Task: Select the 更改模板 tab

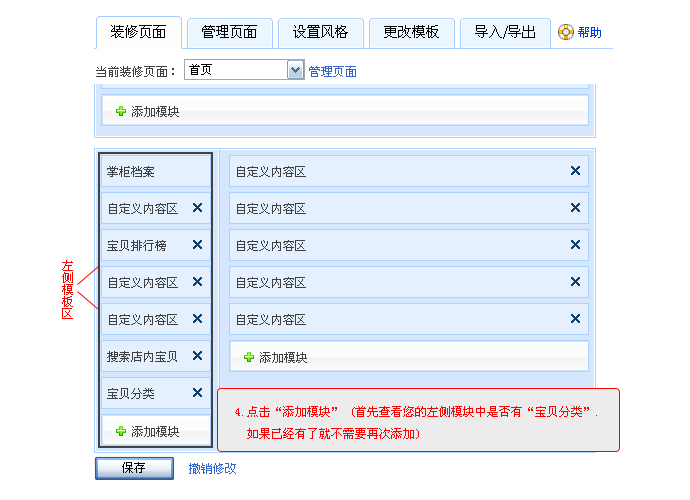Action: tap(411, 32)
